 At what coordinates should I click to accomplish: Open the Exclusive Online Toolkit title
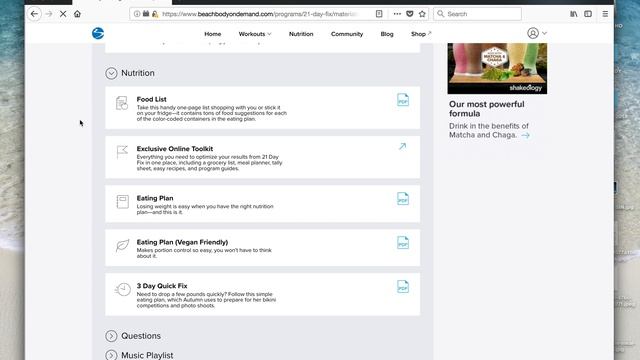(175, 149)
